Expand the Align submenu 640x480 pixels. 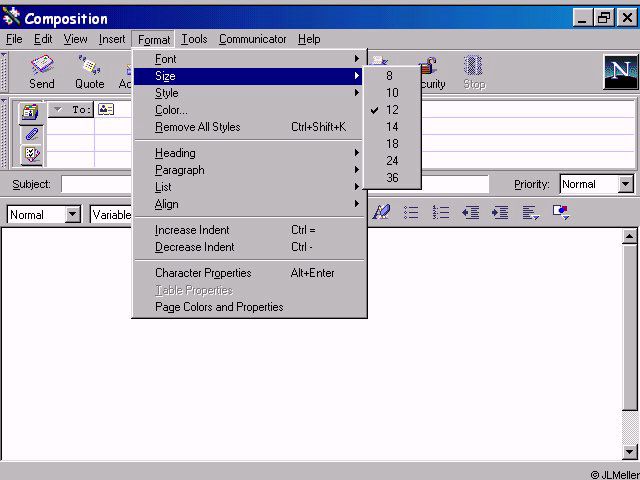click(248, 204)
